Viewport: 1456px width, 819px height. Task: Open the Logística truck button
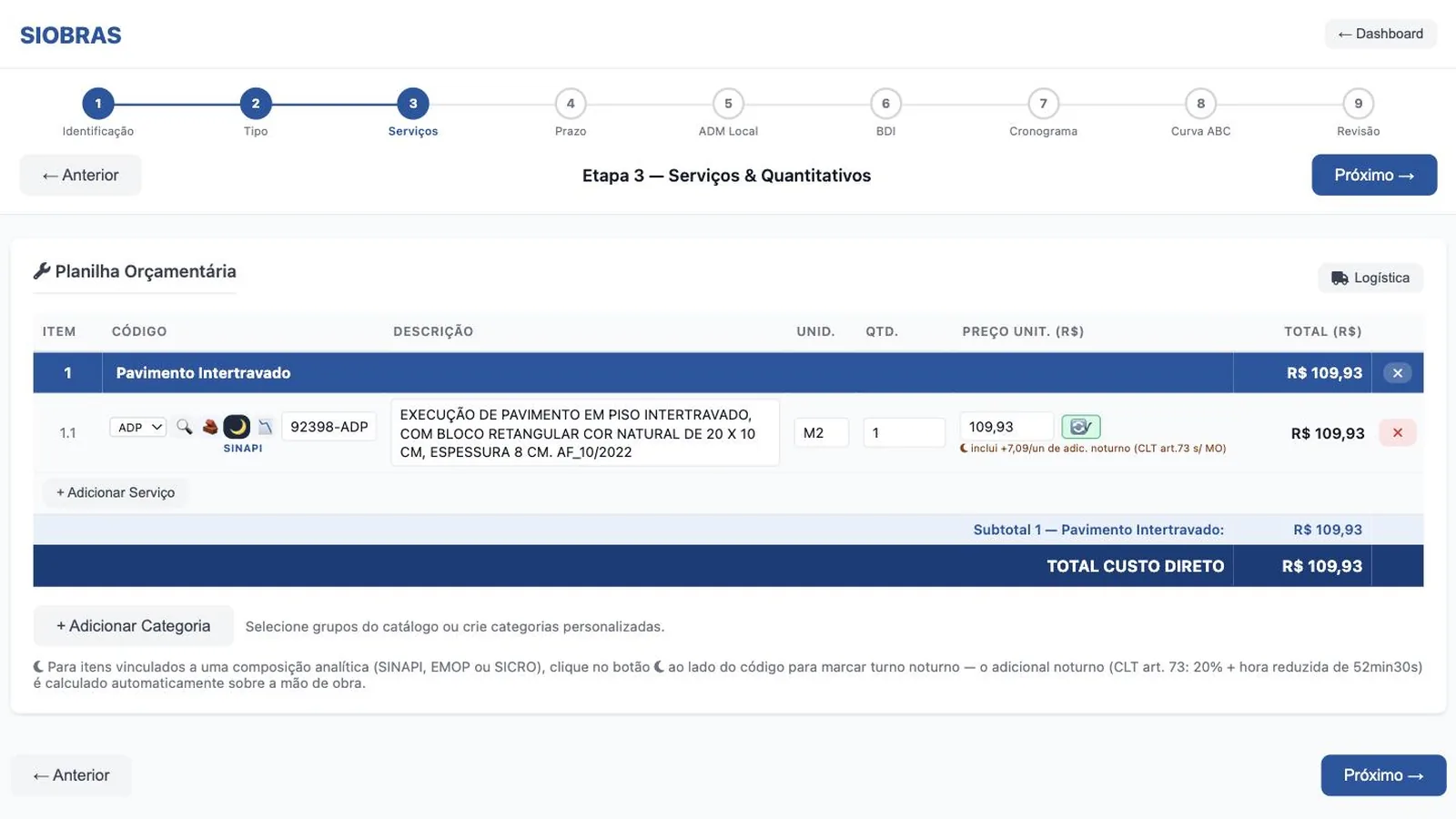coord(1370,278)
